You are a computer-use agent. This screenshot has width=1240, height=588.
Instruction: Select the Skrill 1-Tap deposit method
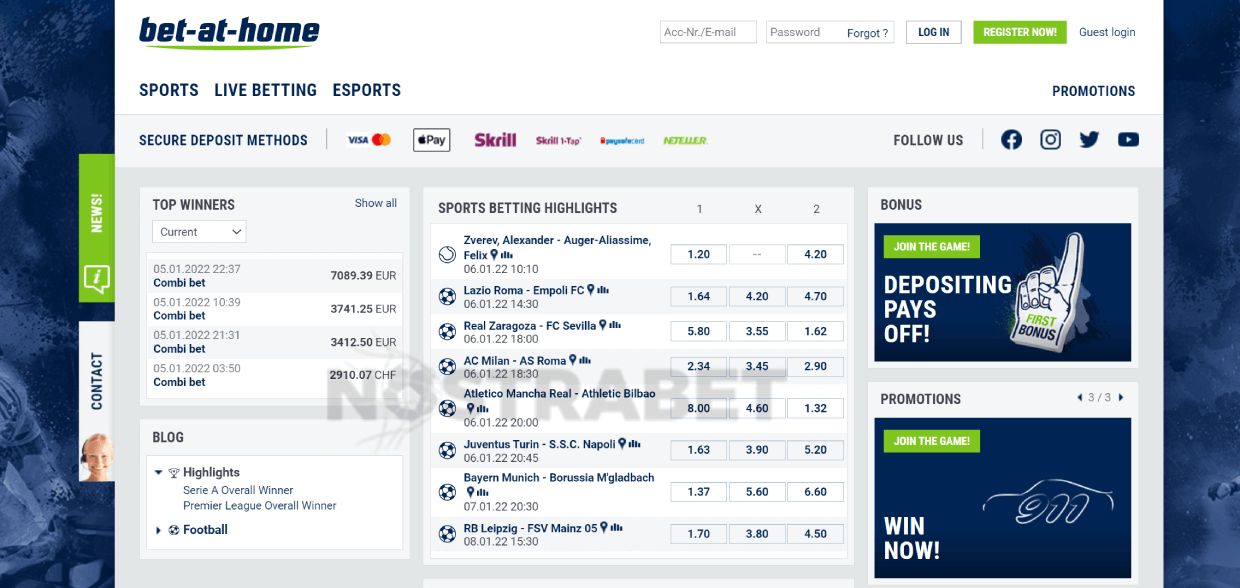point(558,141)
